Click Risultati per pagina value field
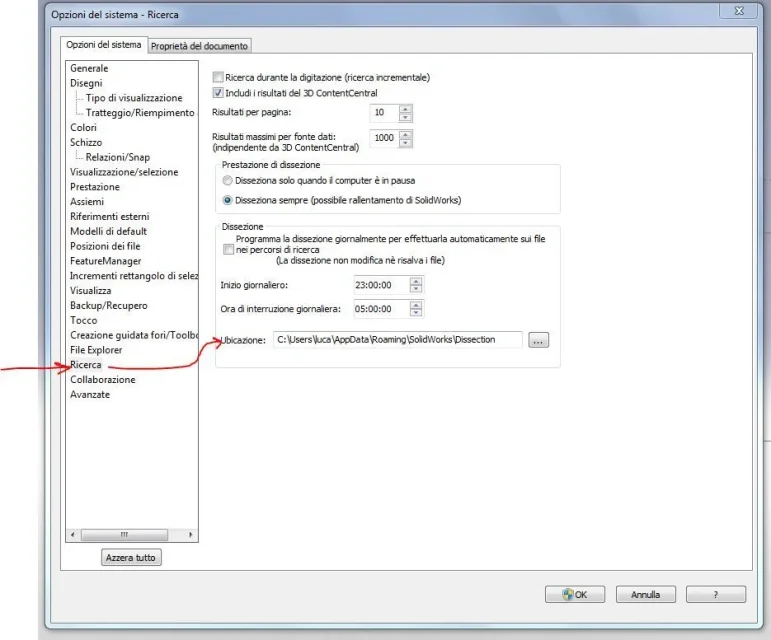The image size is (771, 640). (385, 113)
